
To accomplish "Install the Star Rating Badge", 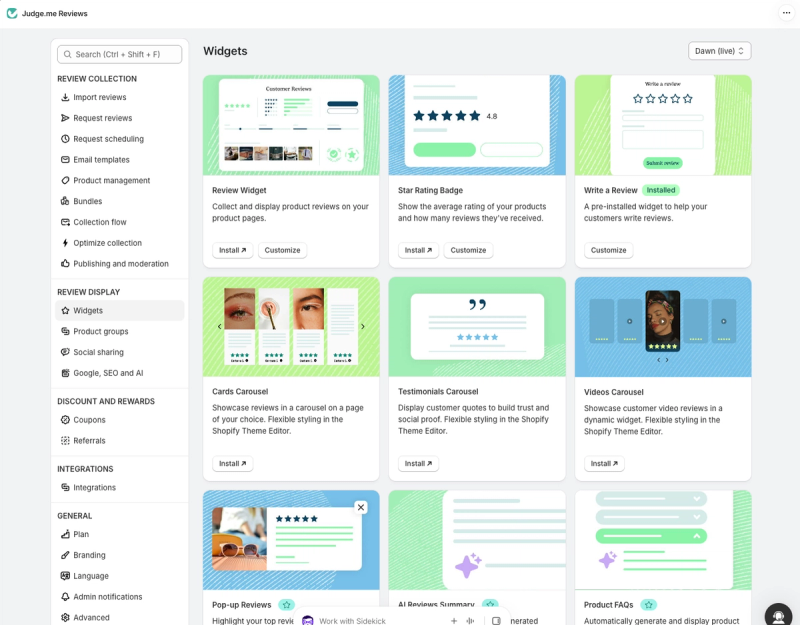I will pyautogui.click(x=418, y=250).
